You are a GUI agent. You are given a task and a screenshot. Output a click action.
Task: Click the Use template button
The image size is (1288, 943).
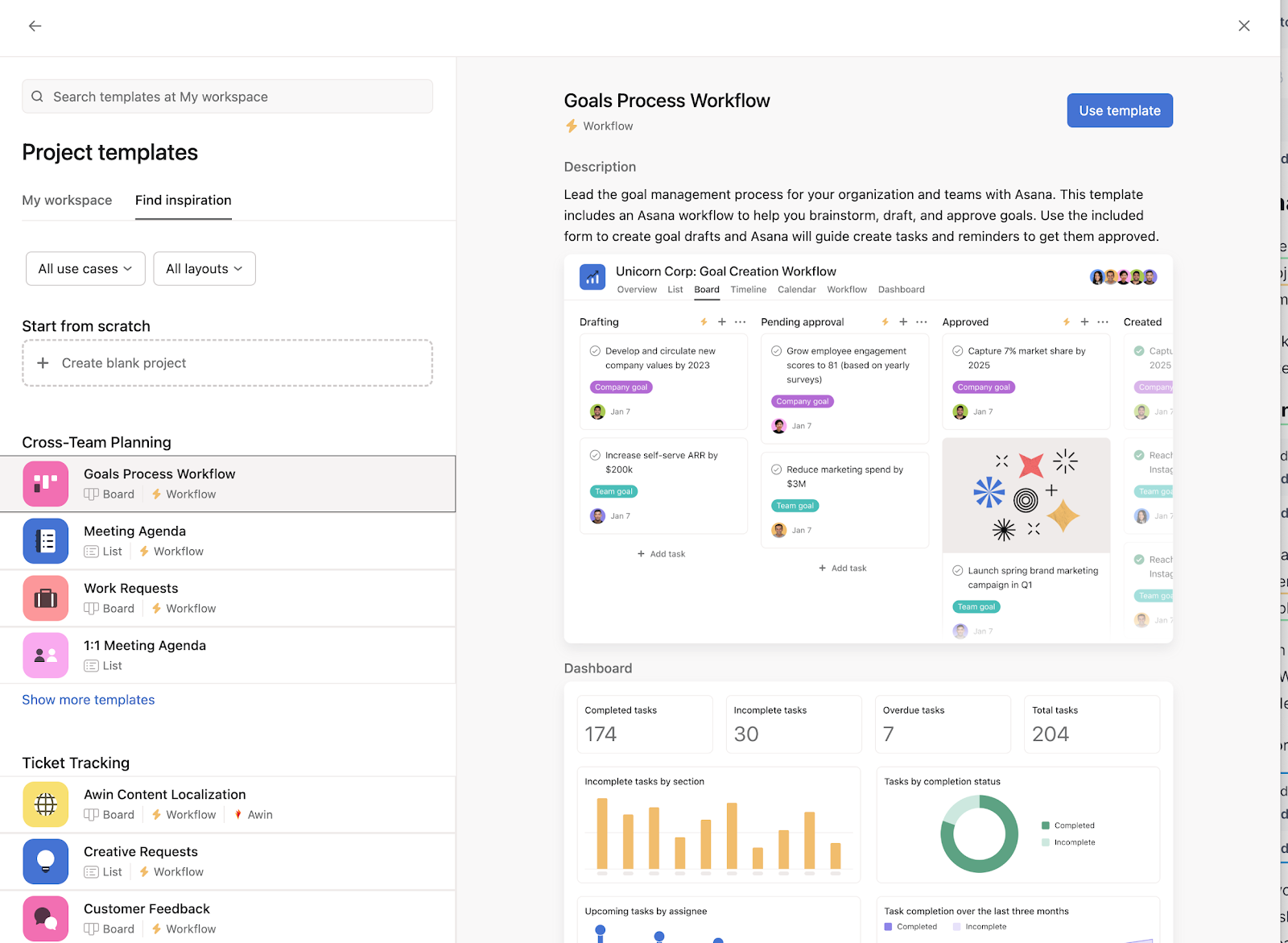tap(1120, 111)
